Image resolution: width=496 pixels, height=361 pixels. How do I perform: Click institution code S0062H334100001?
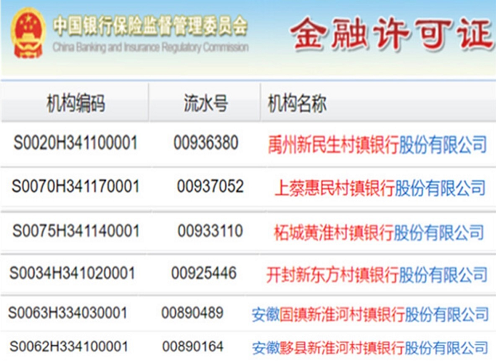point(69,346)
